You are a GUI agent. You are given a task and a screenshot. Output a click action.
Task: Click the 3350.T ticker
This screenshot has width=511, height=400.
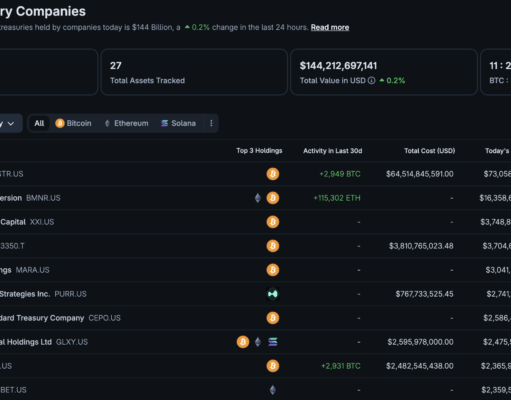coord(12,246)
